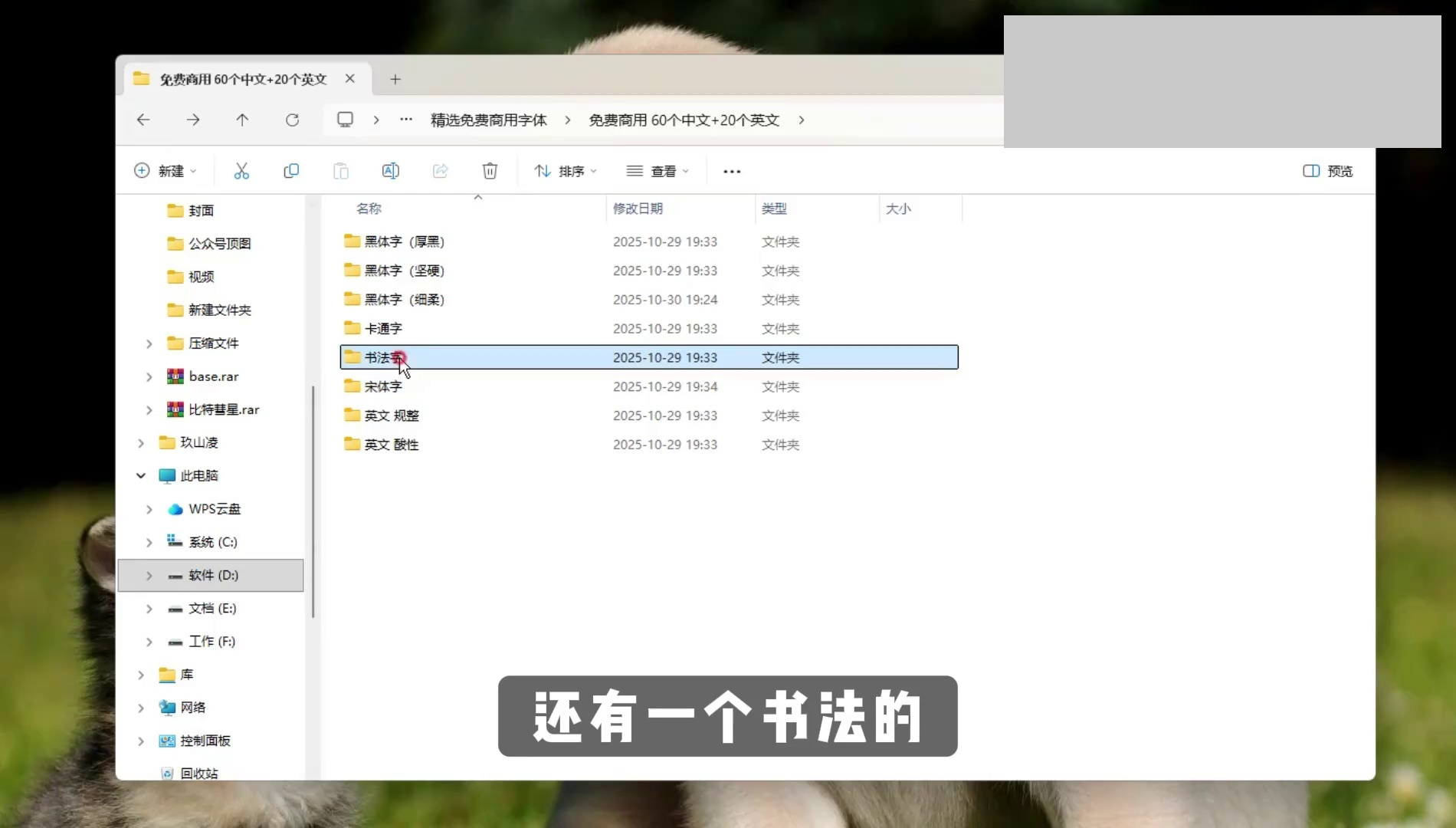Screen dimensions: 1456x828
Task: Click the Rename icon in toolbar
Action: pyautogui.click(x=390, y=171)
